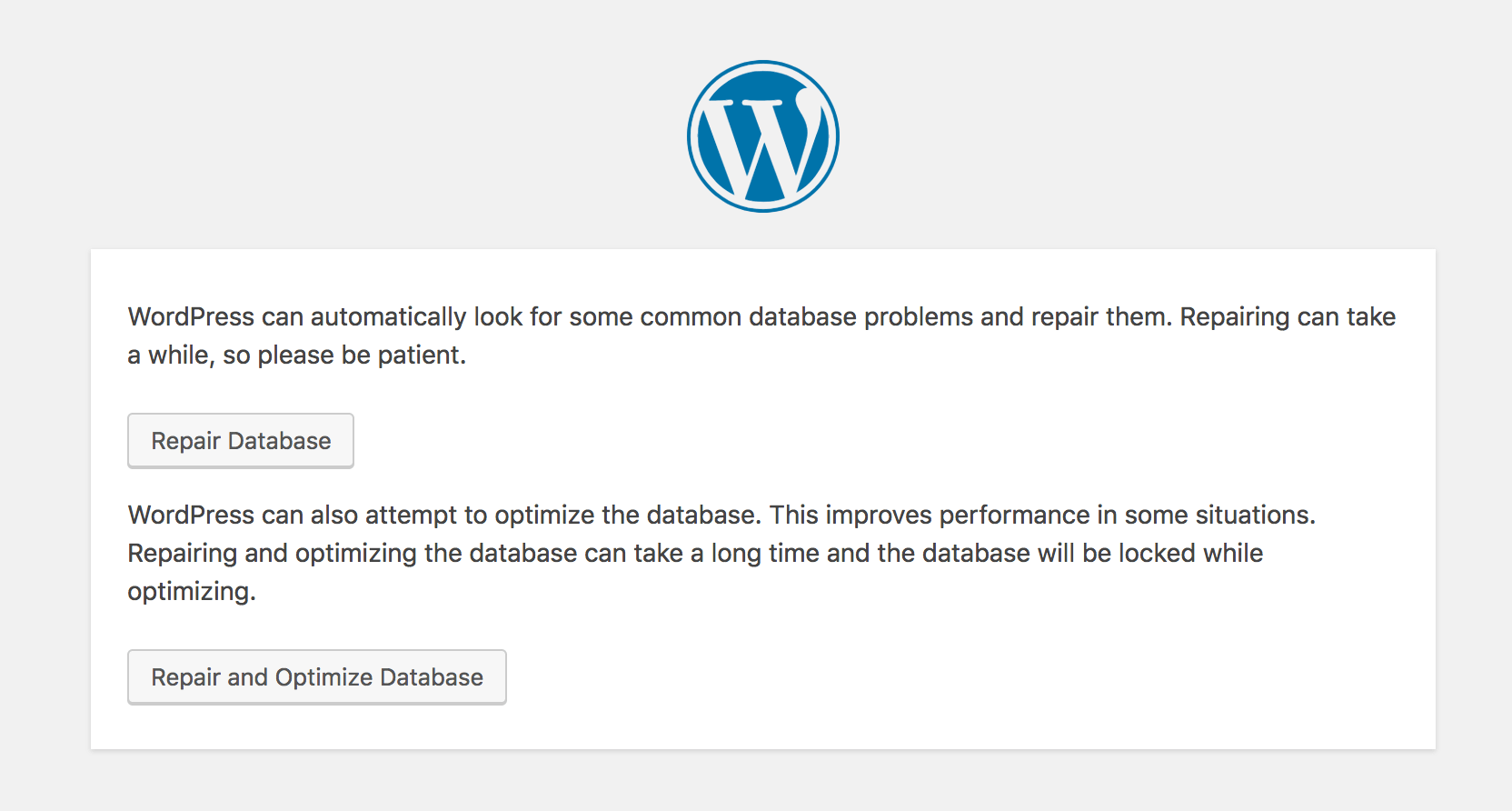Click the Repair Database button

point(240,440)
